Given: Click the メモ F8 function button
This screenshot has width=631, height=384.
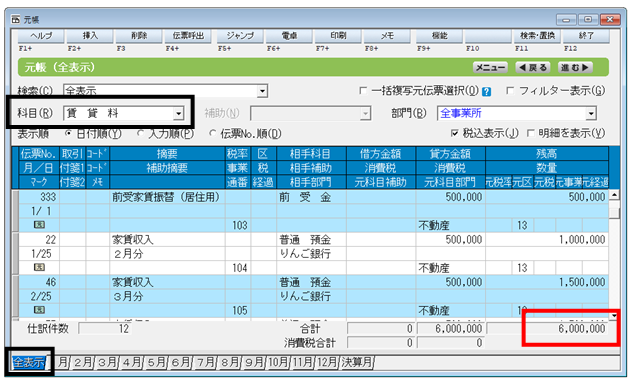Looking at the screenshot, I should pyautogui.click(x=387, y=36).
